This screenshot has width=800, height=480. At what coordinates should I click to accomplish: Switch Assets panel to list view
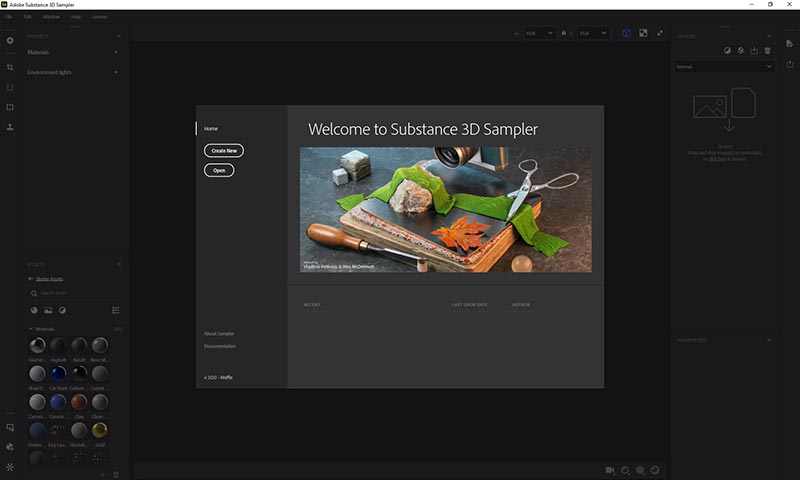click(x=116, y=310)
